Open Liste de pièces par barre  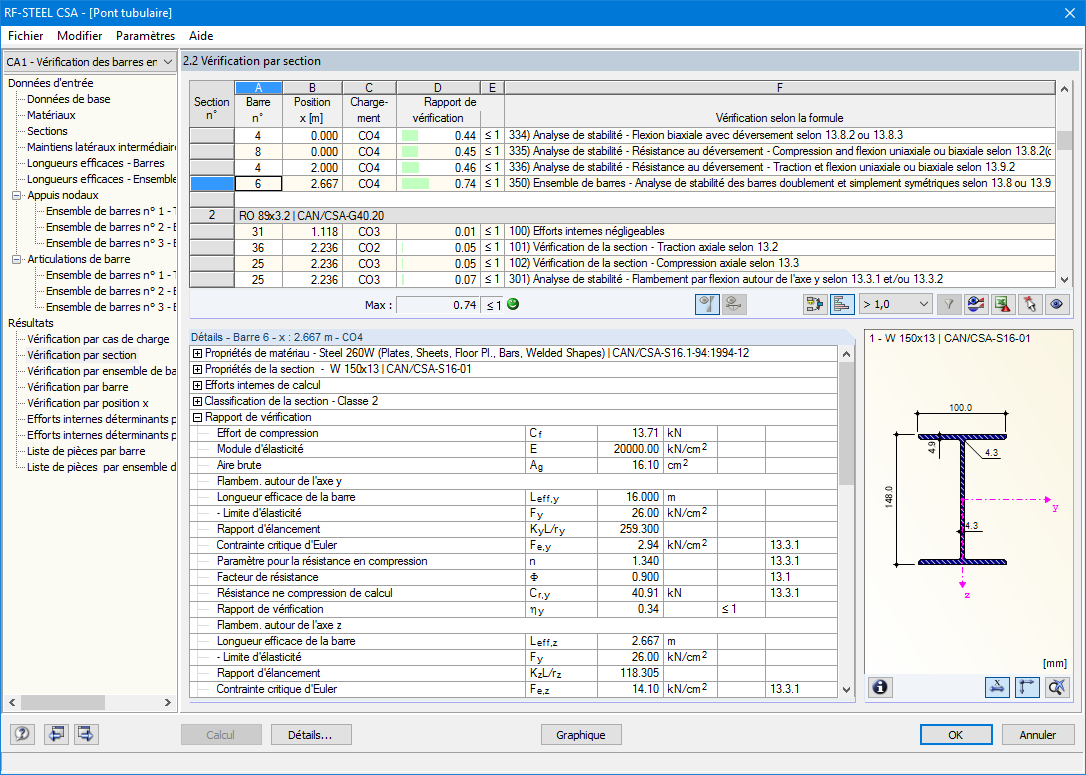tap(86, 450)
